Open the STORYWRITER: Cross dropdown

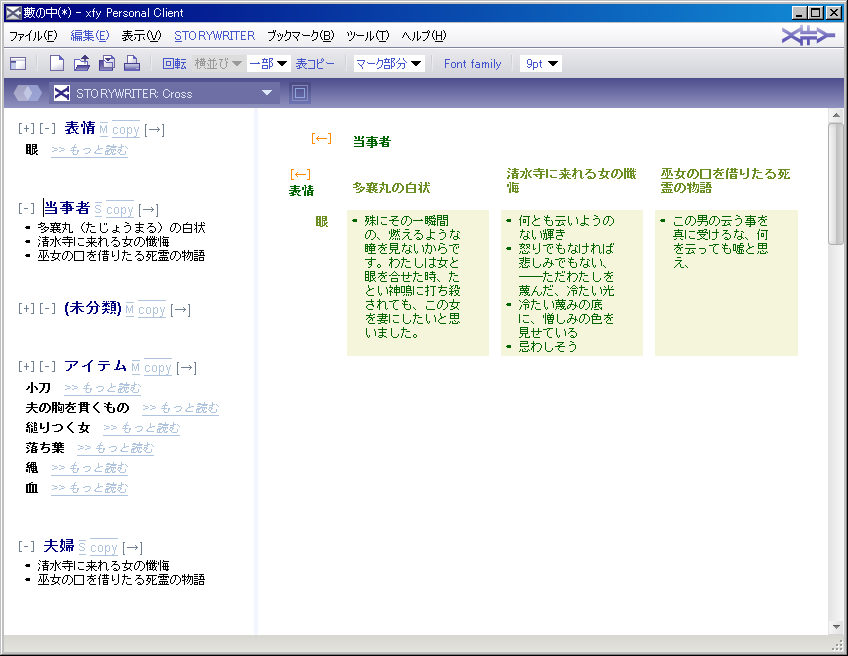(x=164, y=93)
